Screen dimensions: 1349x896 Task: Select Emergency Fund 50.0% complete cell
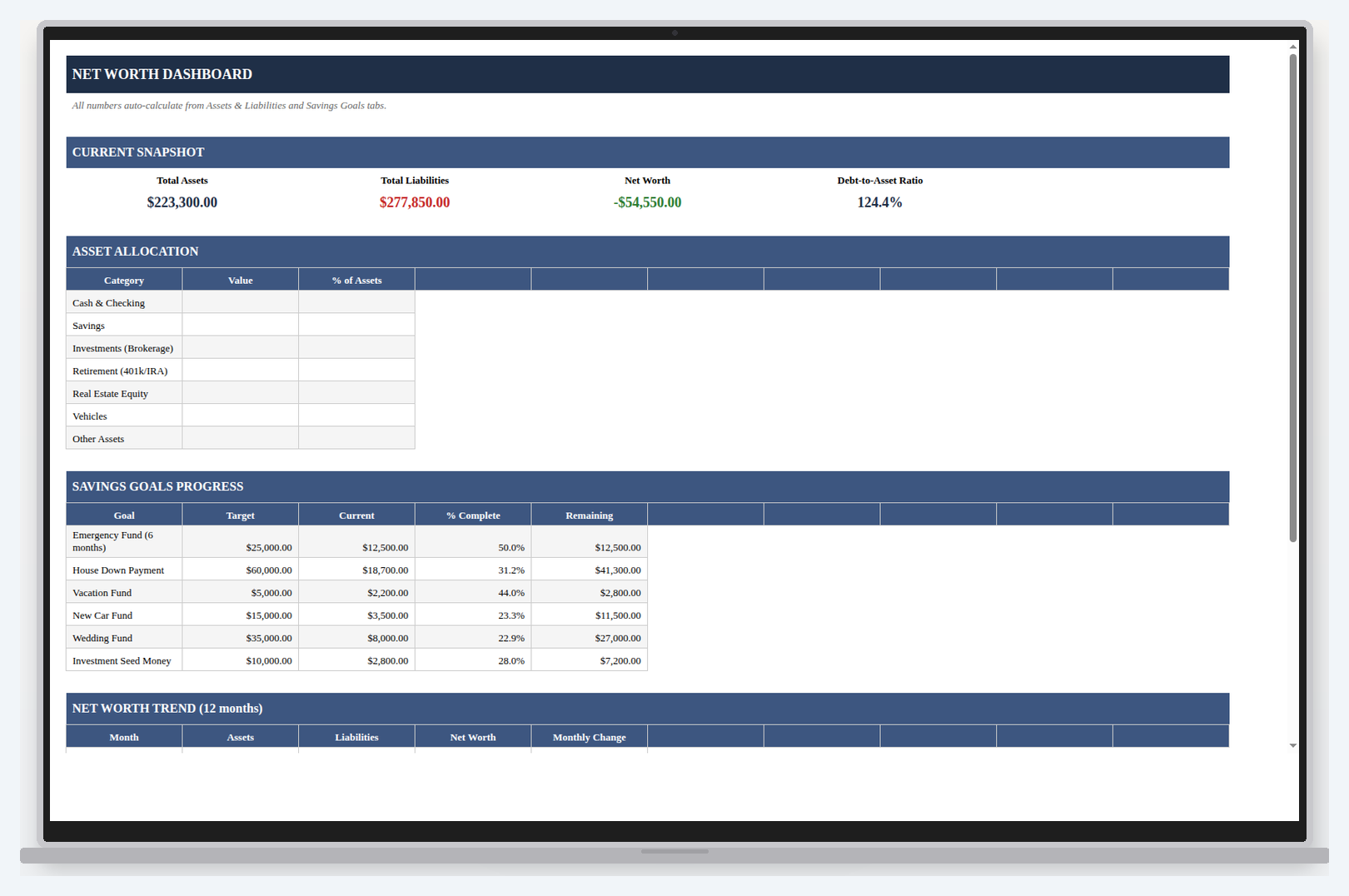[473, 541]
